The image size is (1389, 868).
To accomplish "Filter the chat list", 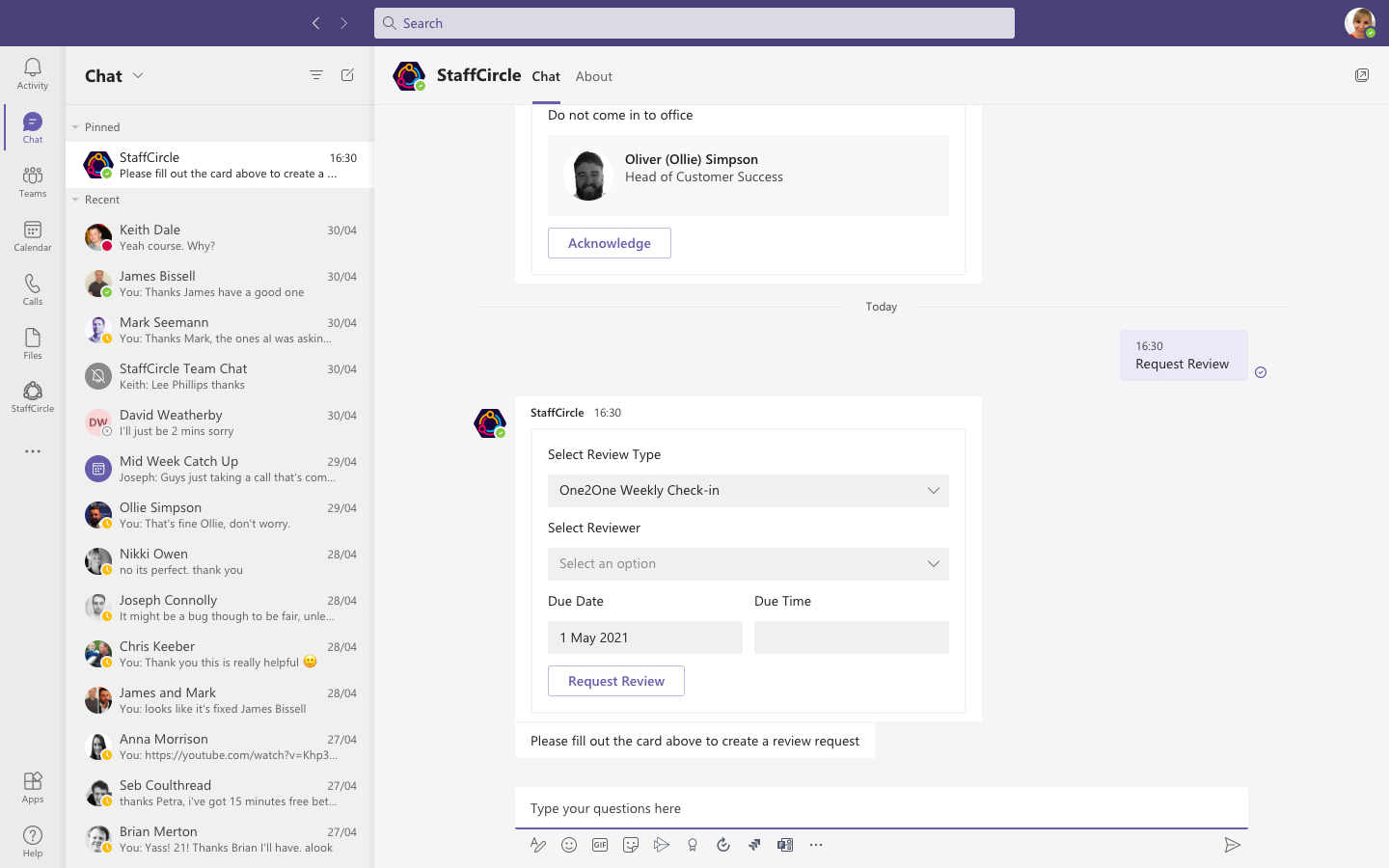I will point(316,75).
